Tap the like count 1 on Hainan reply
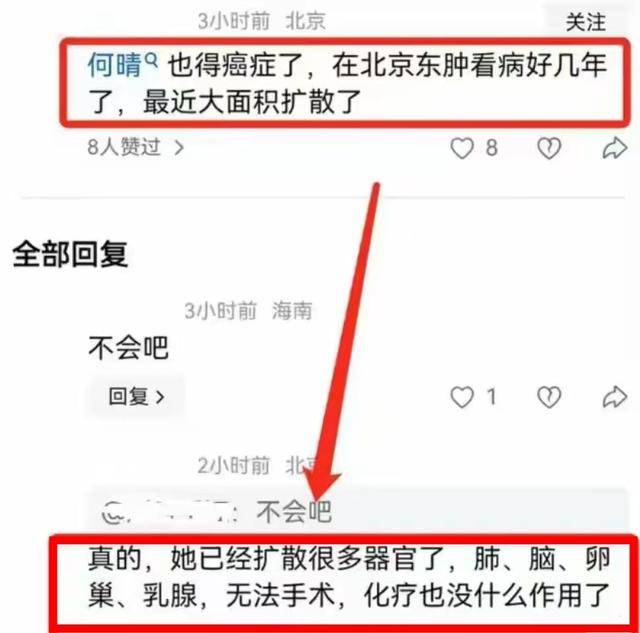This screenshot has width=640, height=633. (492, 397)
